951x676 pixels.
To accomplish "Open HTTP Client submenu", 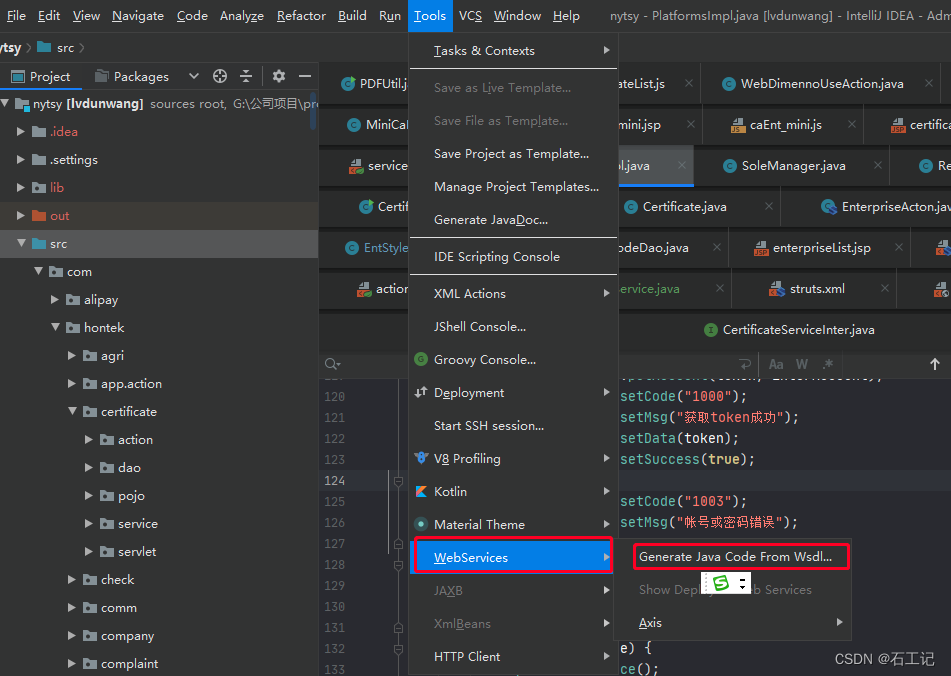I will pyautogui.click(x=514, y=657).
